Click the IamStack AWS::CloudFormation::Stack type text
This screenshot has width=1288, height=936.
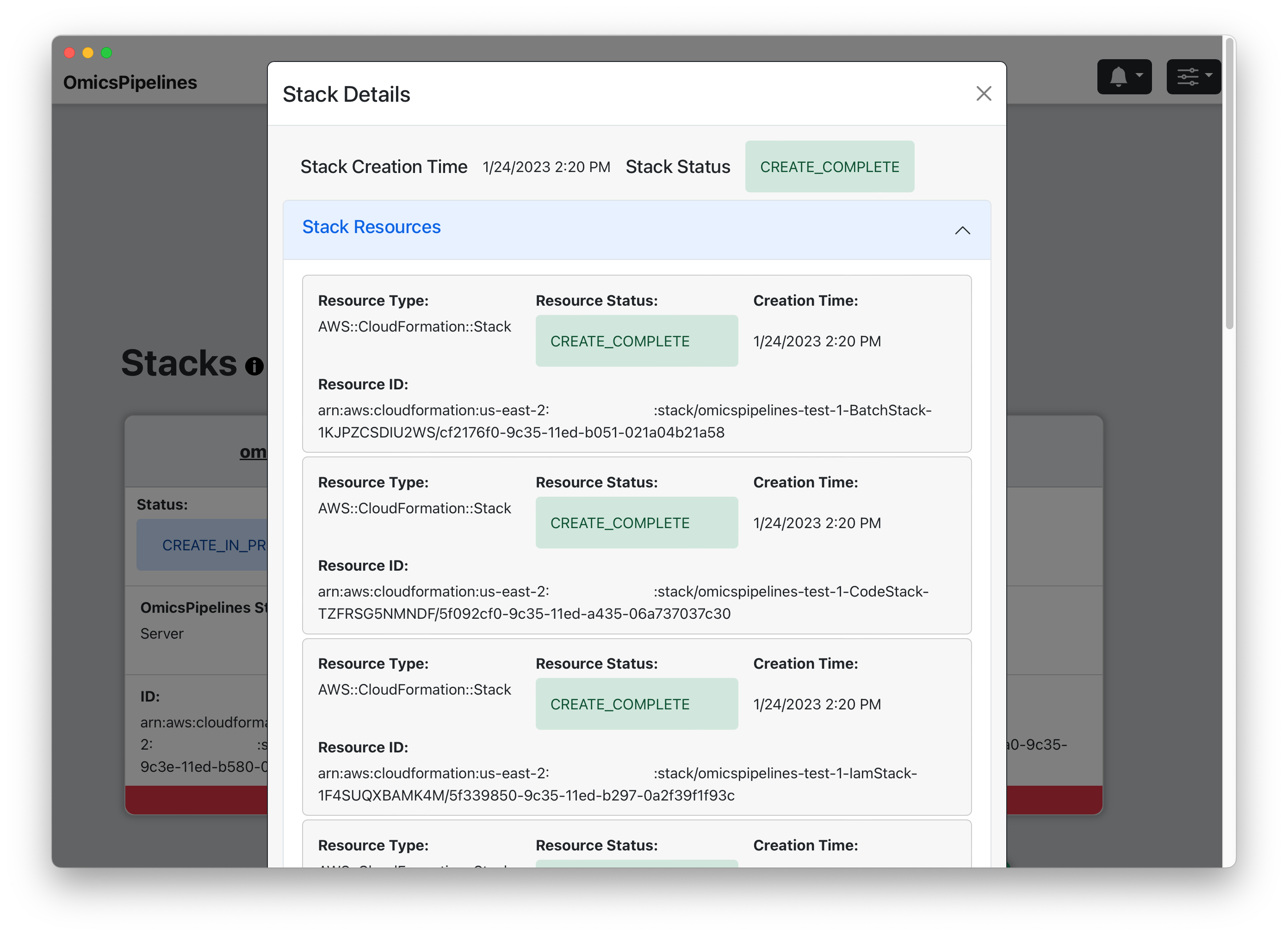click(x=415, y=689)
